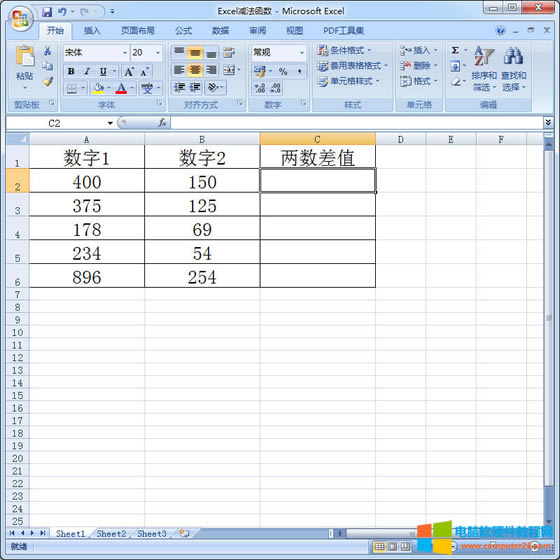Image resolution: width=560 pixels, height=560 pixels.
Task: Switch to the Insert ribbon tab
Action: coord(92,31)
